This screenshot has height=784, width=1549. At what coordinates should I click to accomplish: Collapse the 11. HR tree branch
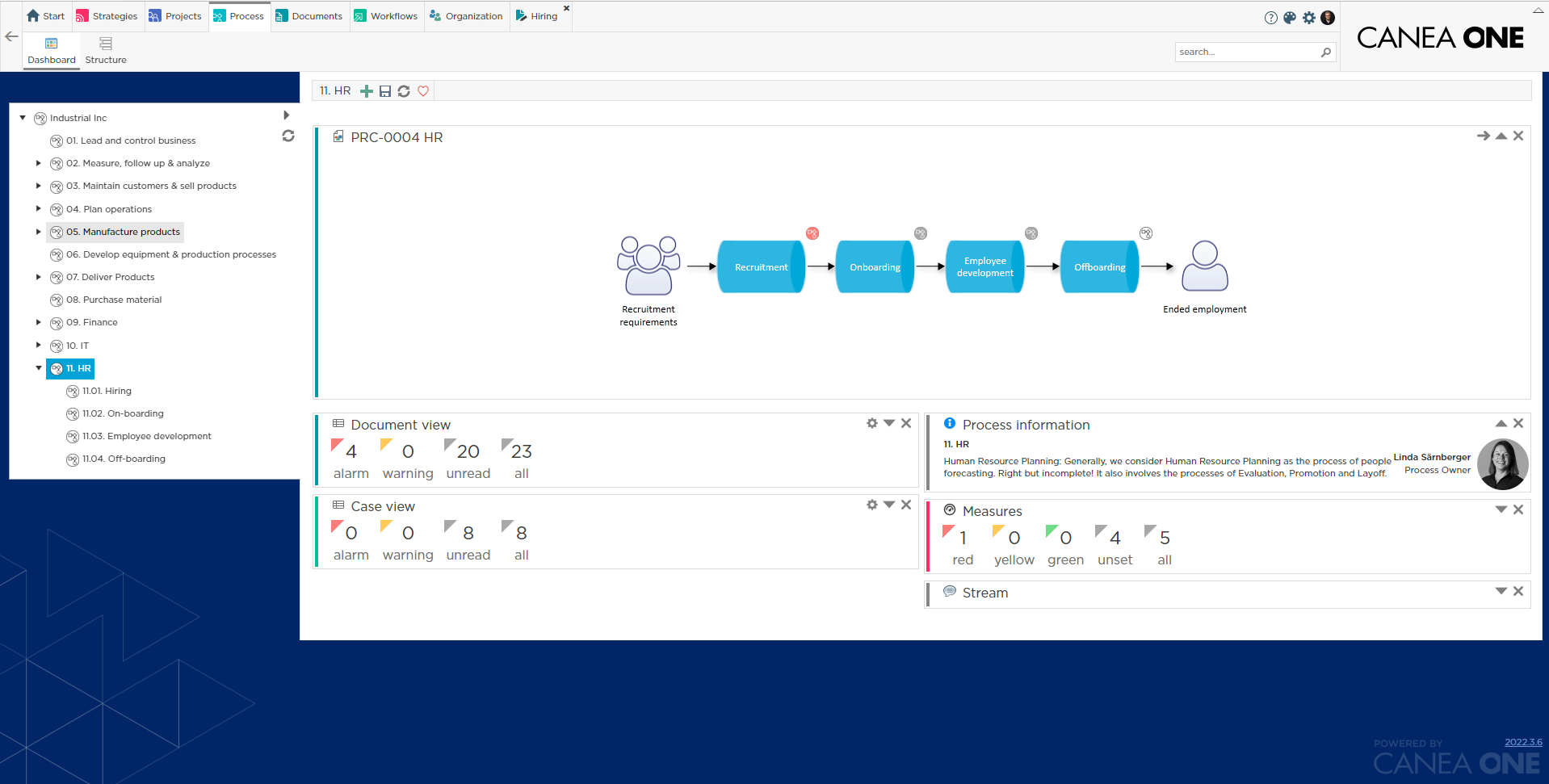click(39, 368)
